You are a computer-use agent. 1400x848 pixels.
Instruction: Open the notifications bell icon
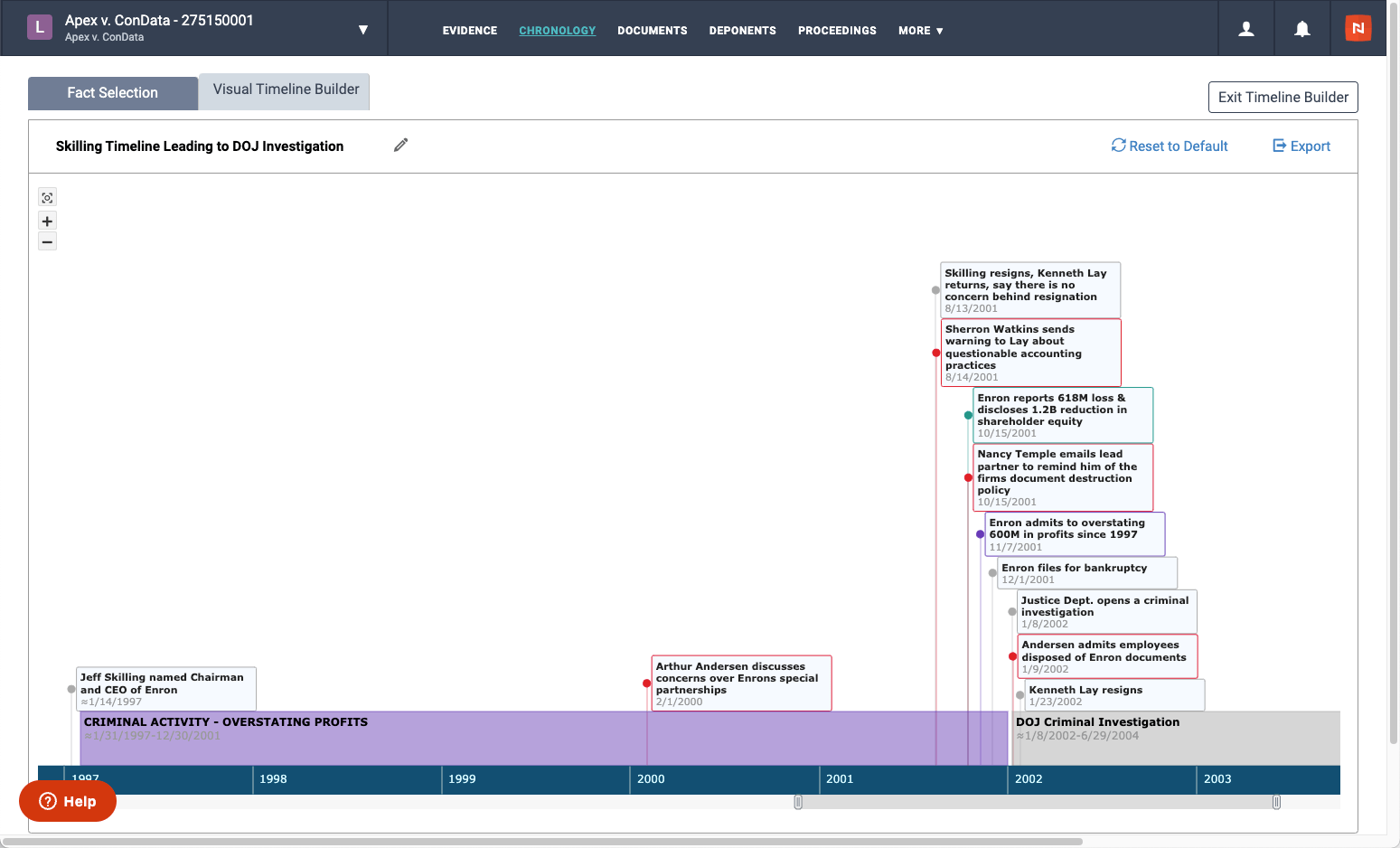click(1301, 28)
